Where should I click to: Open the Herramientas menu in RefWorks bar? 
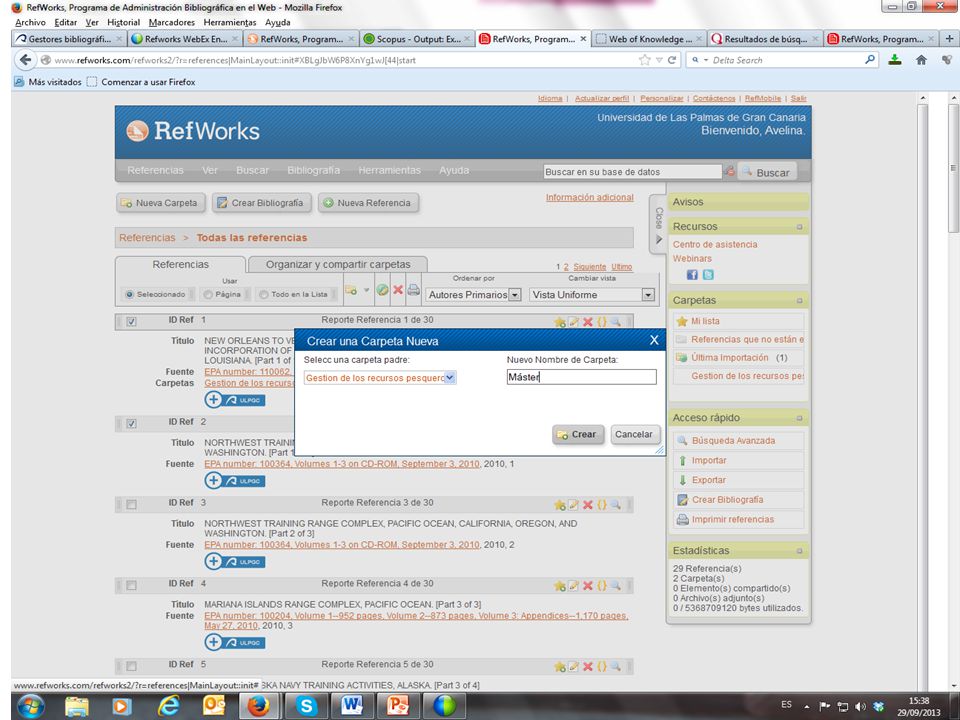(389, 170)
